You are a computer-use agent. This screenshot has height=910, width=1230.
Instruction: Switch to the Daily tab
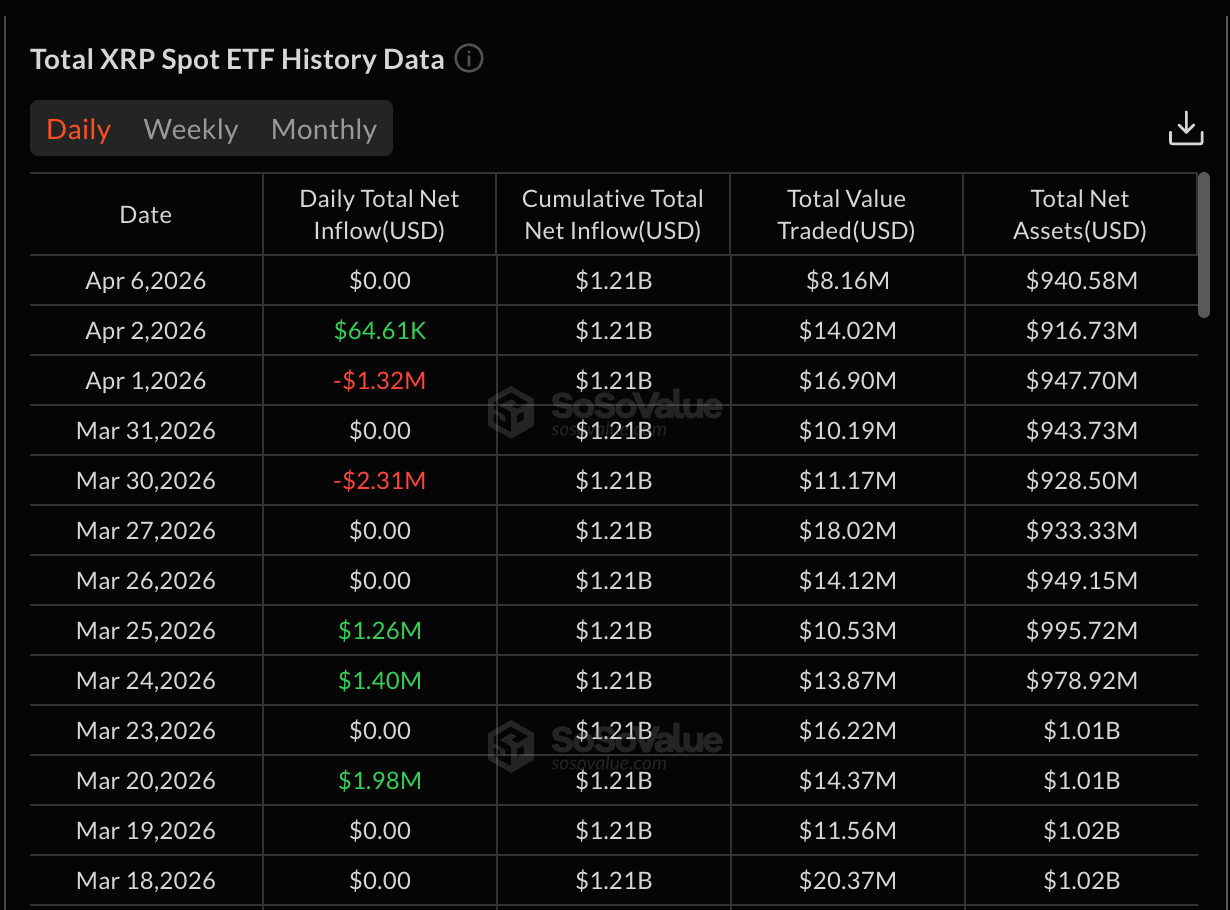(79, 129)
